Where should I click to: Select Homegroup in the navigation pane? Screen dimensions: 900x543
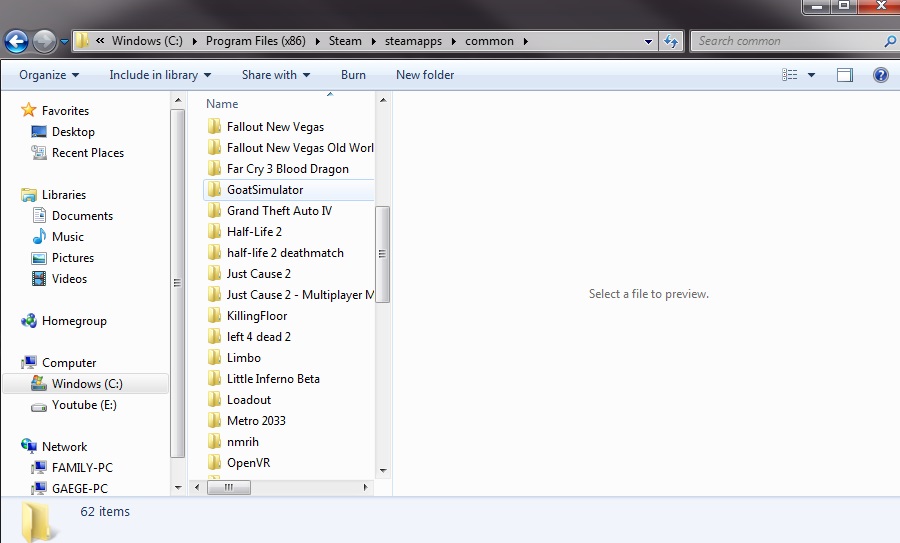coord(73,321)
